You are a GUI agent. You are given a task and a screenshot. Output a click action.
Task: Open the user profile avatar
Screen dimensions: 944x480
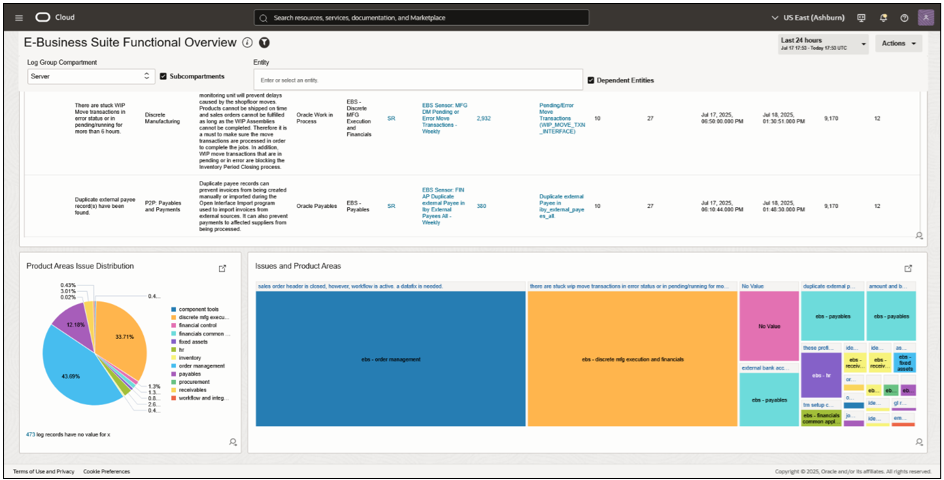tap(926, 17)
